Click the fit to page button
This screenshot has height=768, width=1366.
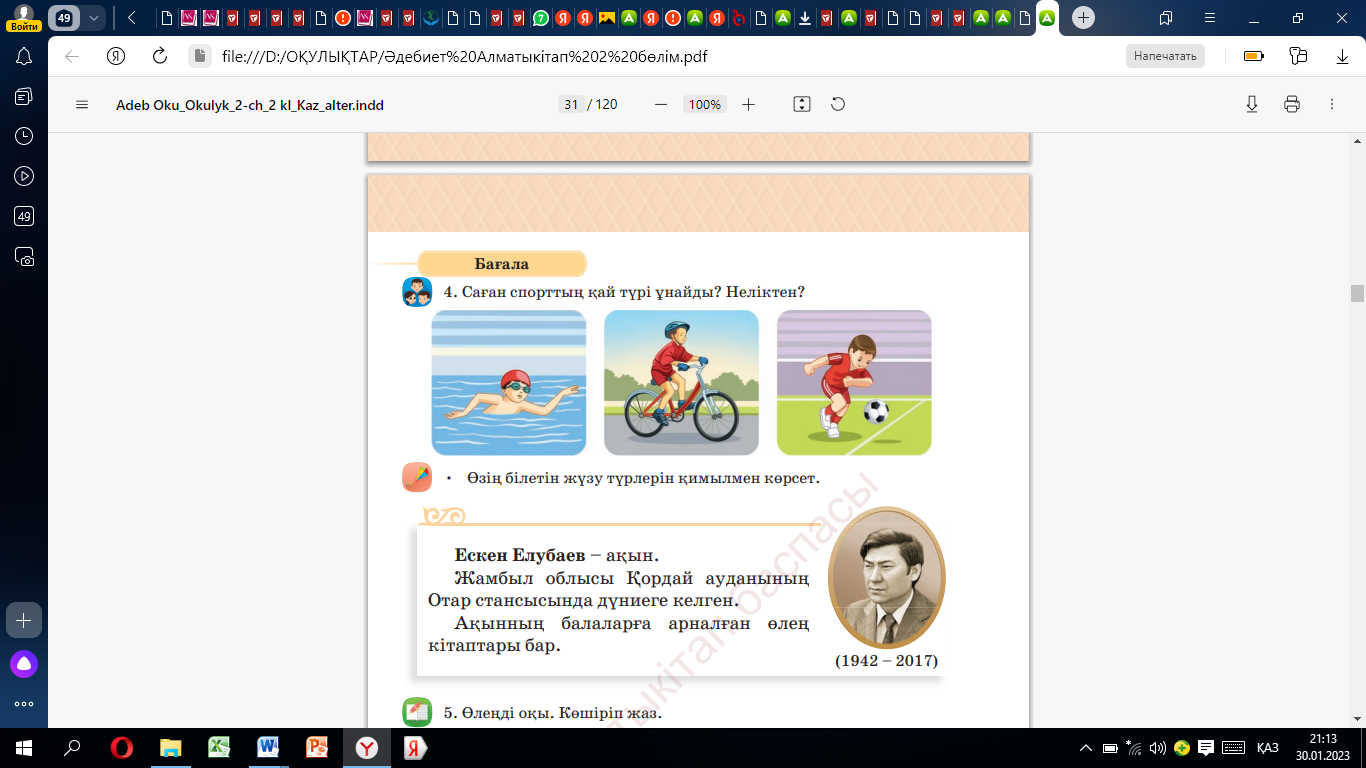(801, 104)
